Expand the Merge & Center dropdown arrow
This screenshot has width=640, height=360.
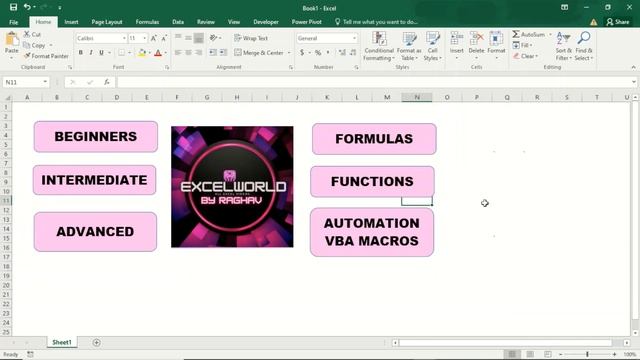coord(289,53)
